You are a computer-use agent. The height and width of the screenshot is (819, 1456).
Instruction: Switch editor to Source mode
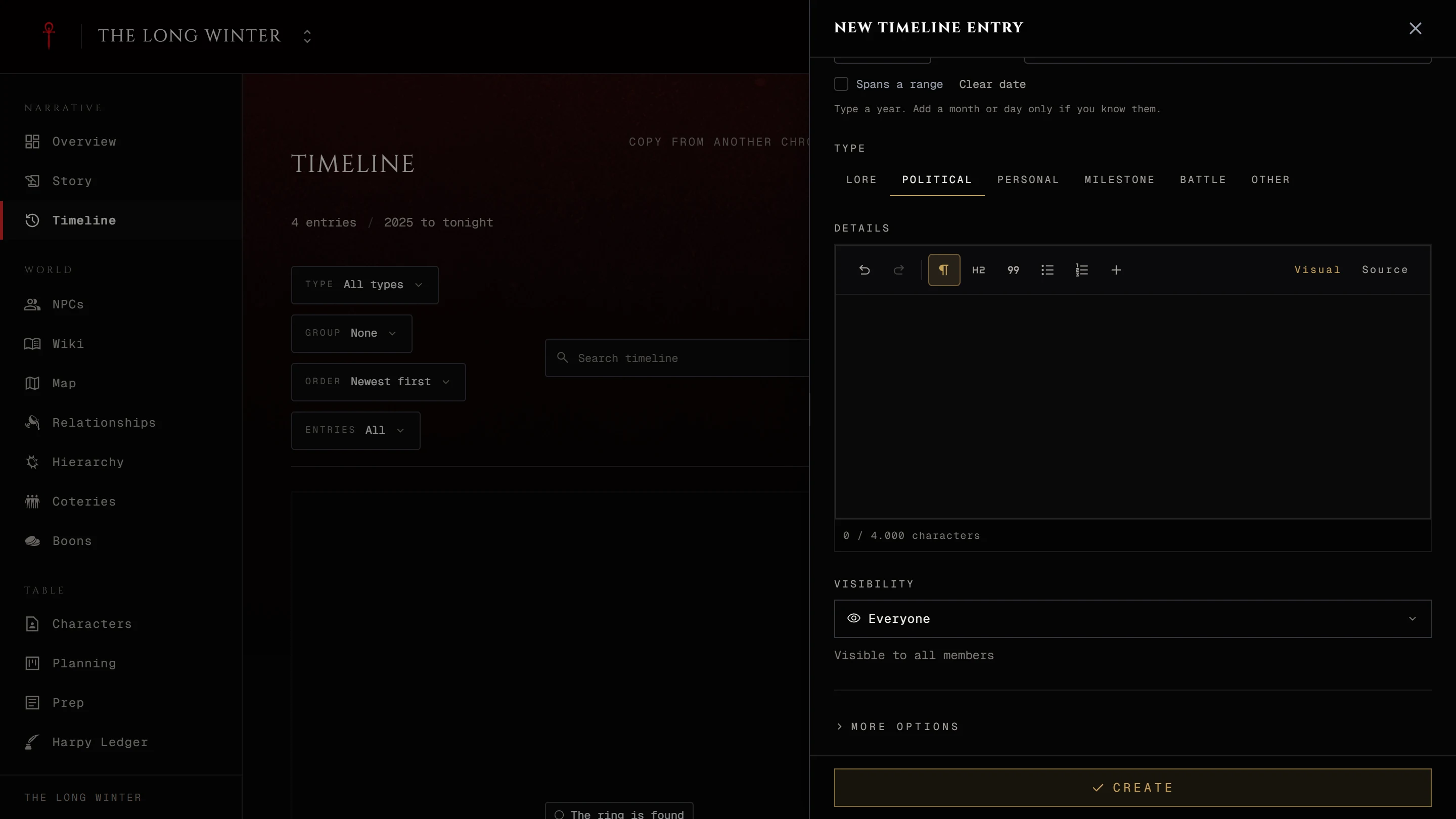click(x=1385, y=270)
